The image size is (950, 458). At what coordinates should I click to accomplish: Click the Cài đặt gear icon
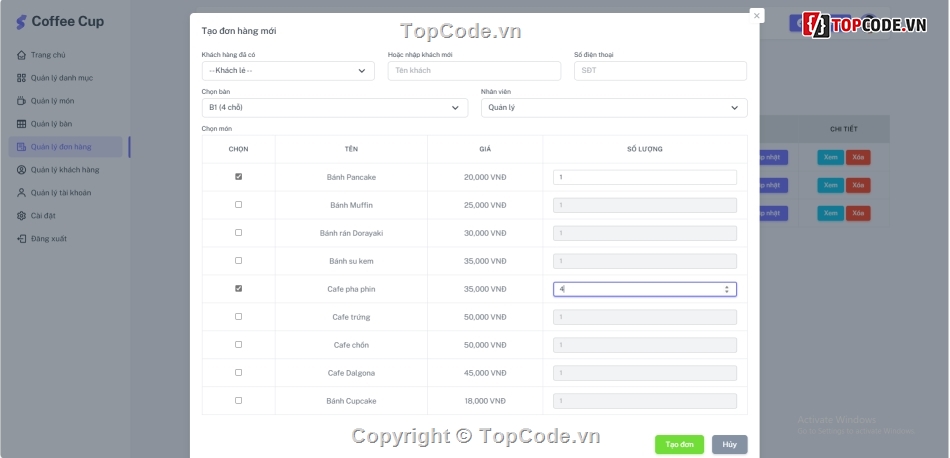point(21,216)
